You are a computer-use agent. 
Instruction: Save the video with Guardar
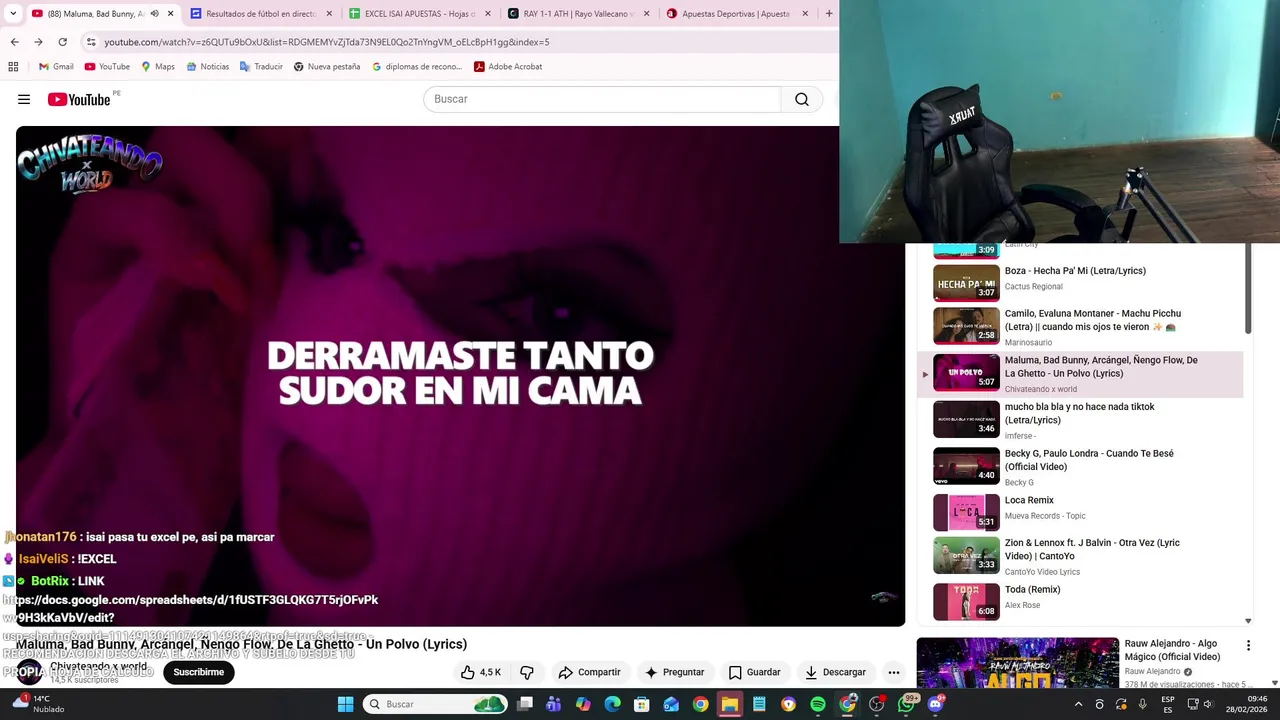[x=754, y=672]
